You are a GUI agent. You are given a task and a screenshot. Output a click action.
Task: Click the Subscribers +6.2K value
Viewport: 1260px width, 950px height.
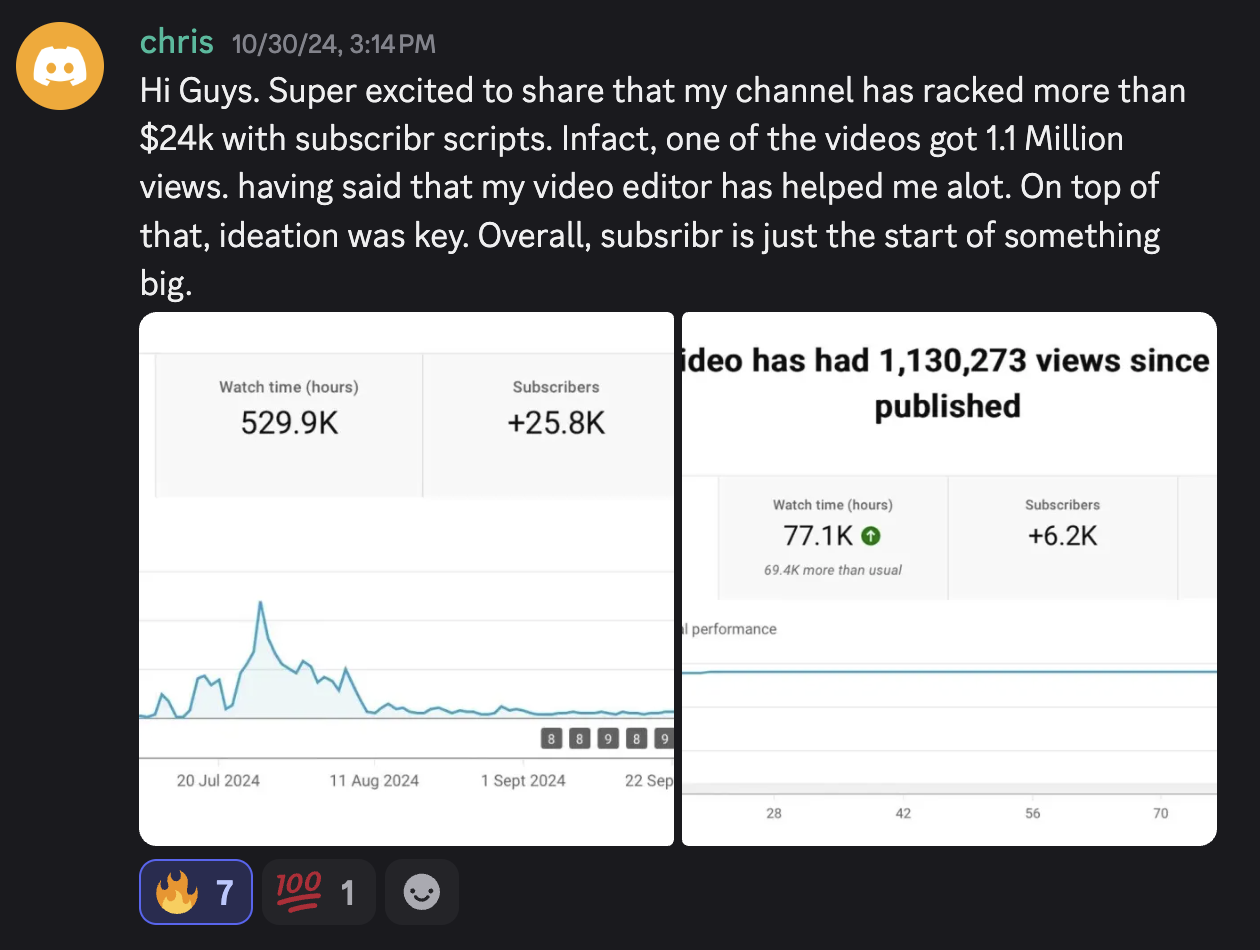1062,536
